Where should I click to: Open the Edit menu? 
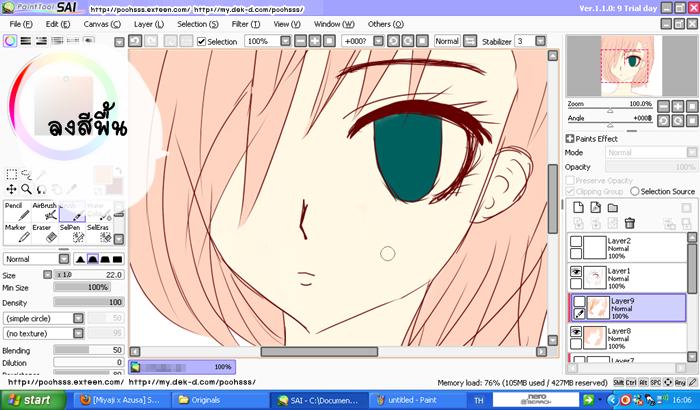click(58, 24)
